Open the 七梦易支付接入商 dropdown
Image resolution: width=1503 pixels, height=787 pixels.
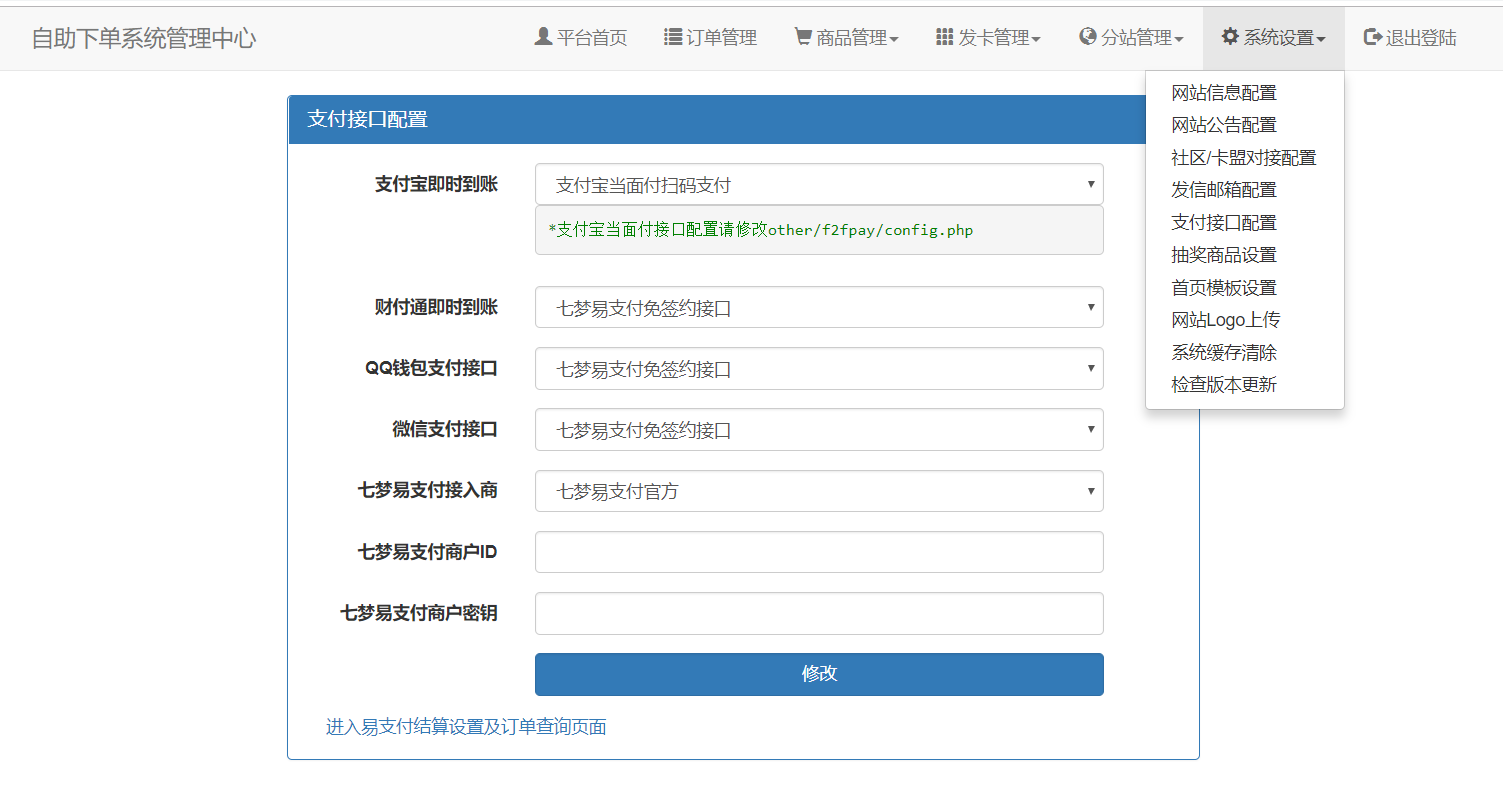pyautogui.click(x=818, y=491)
